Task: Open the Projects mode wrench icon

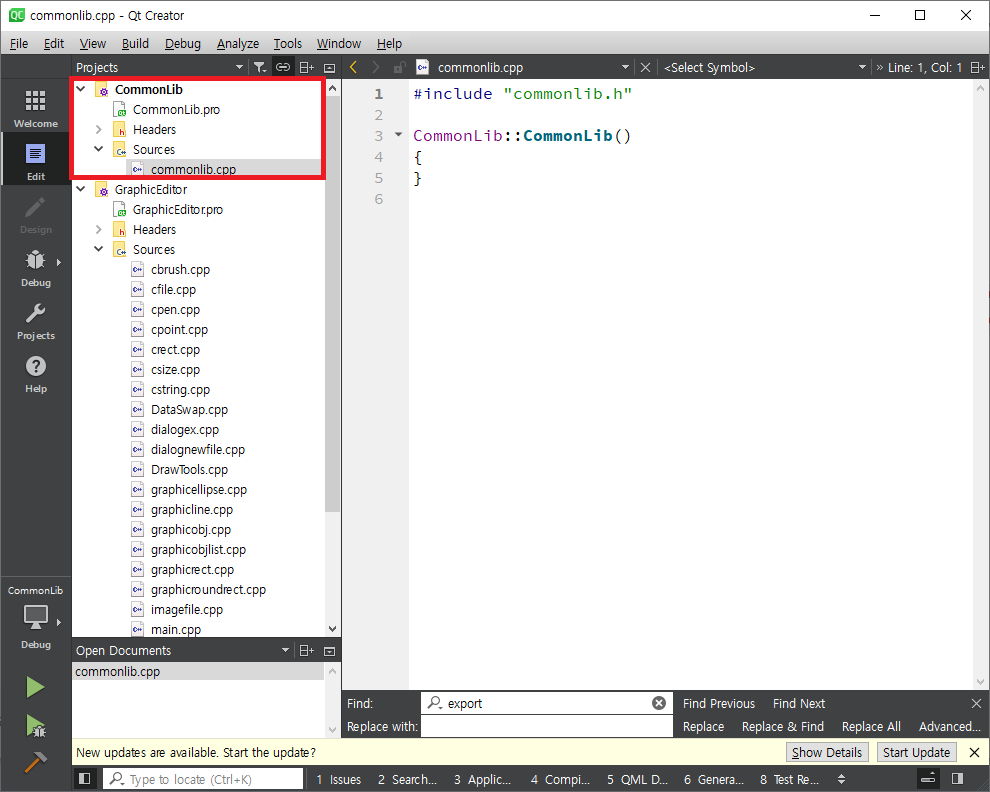Action: coord(35,321)
